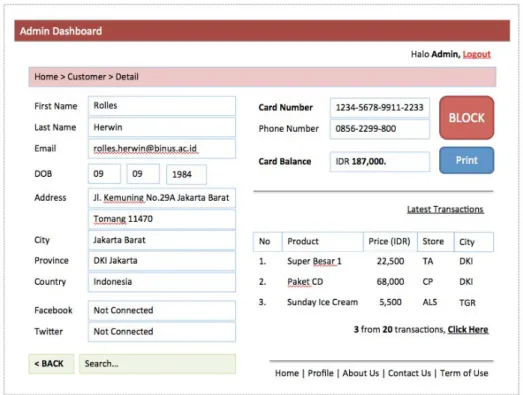
Task: Click the Twitter Not Connected field
Action: [x=162, y=332]
